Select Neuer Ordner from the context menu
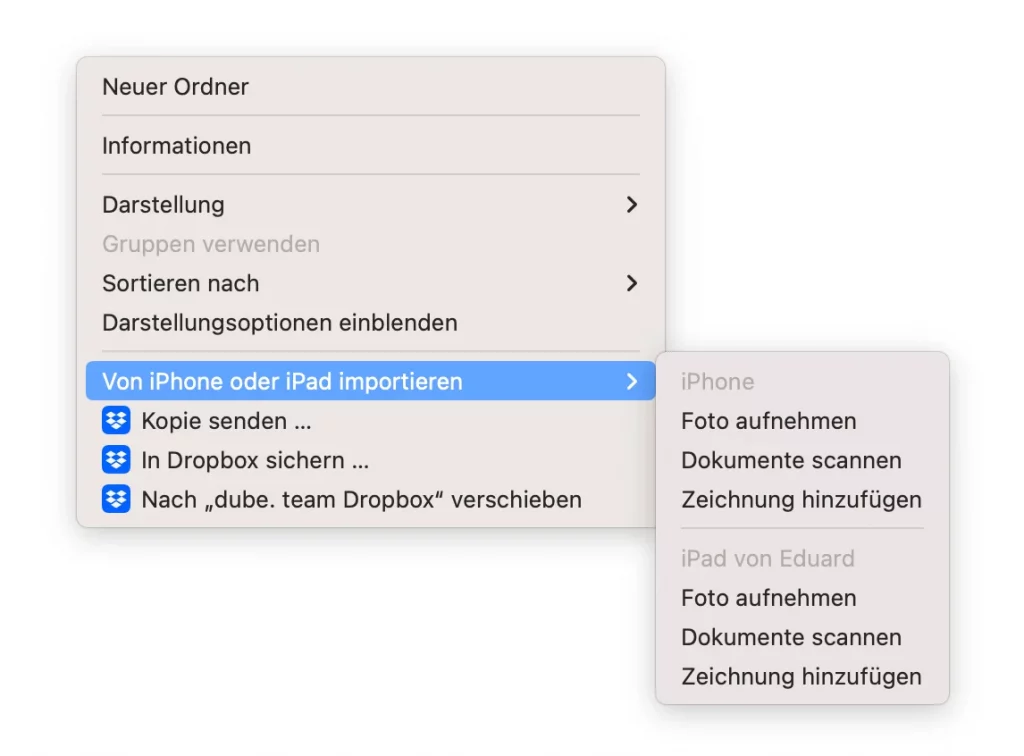Viewport: 1024px width, 756px height. coord(176,87)
